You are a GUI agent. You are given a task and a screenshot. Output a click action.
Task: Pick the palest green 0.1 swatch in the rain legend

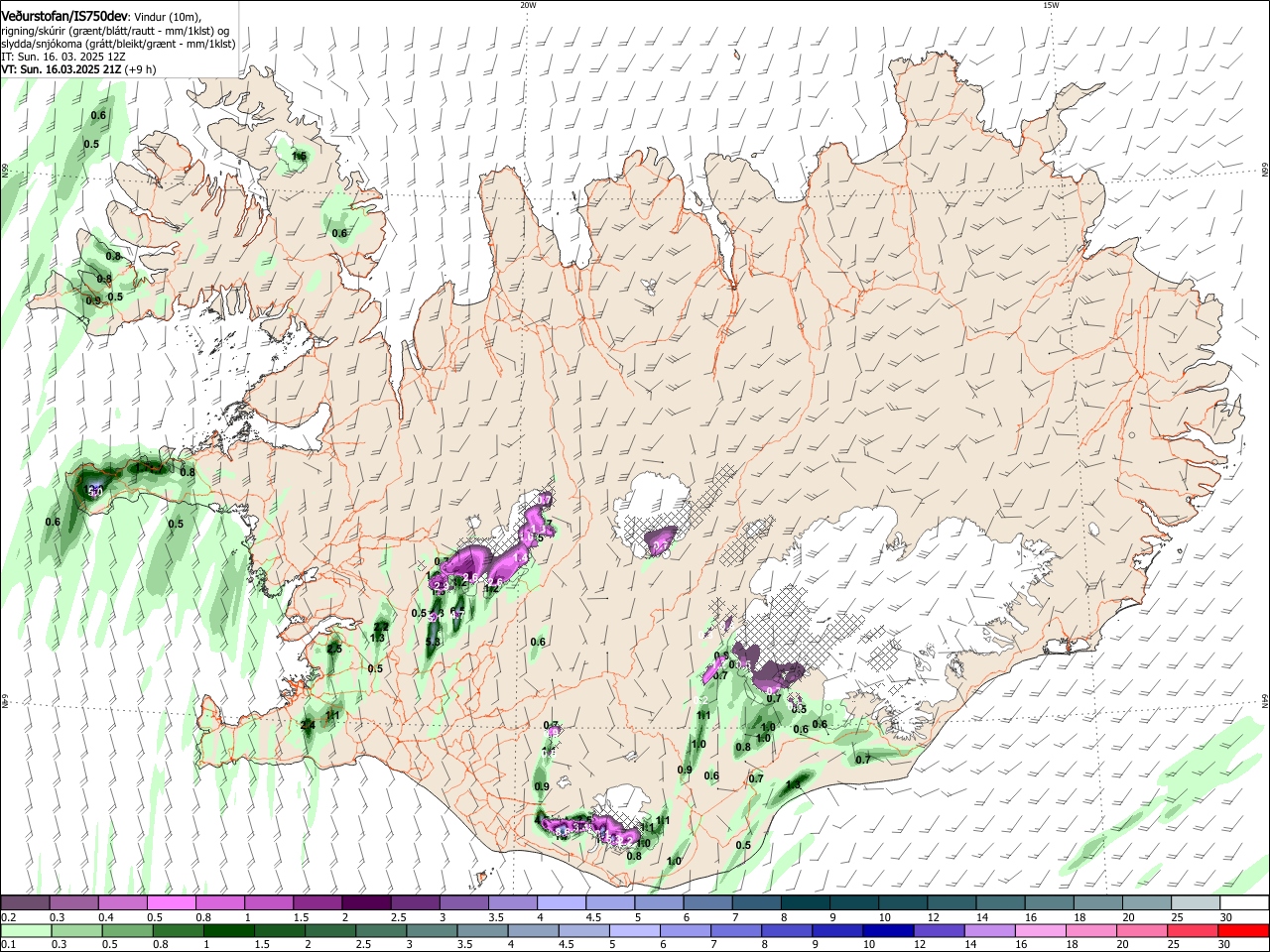click(x=26, y=930)
